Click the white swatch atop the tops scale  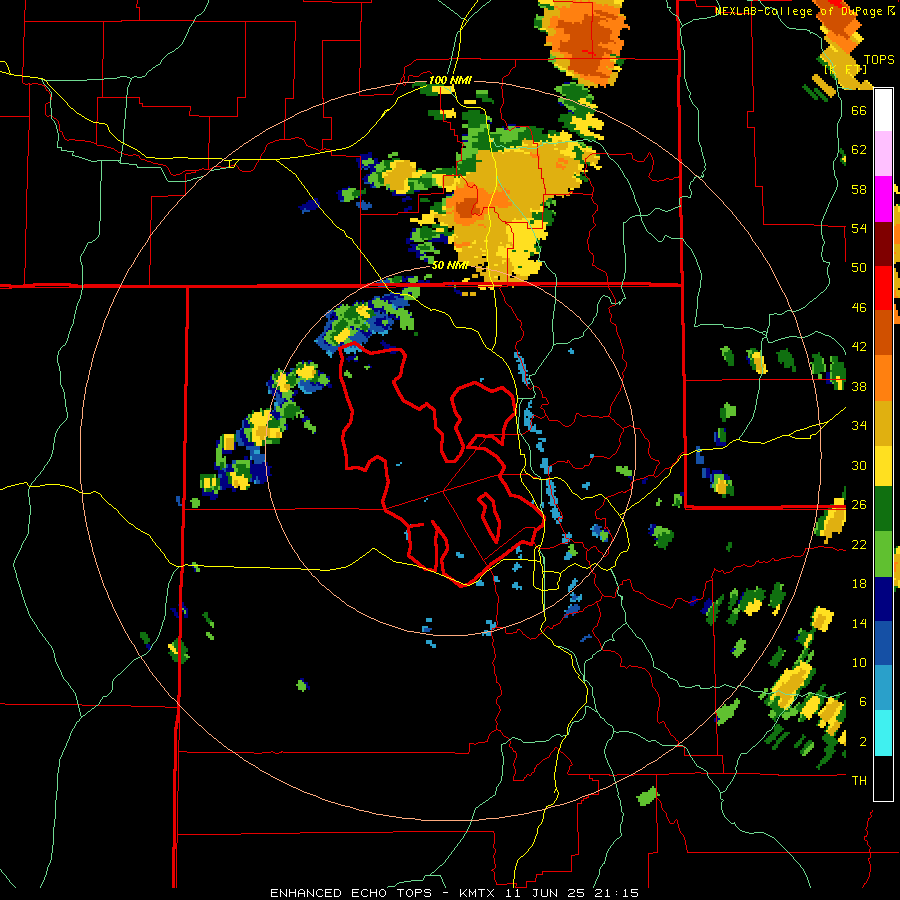click(x=883, y=110)
